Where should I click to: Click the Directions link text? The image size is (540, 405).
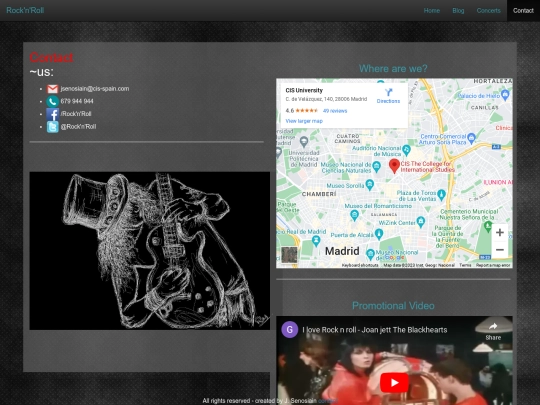[388, 101]
